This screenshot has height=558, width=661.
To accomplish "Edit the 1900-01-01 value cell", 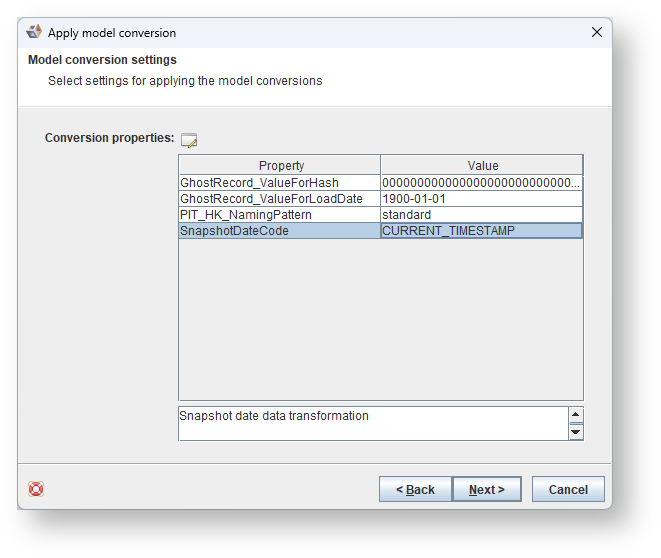I will pyautogui.click(x=481, y=199).
